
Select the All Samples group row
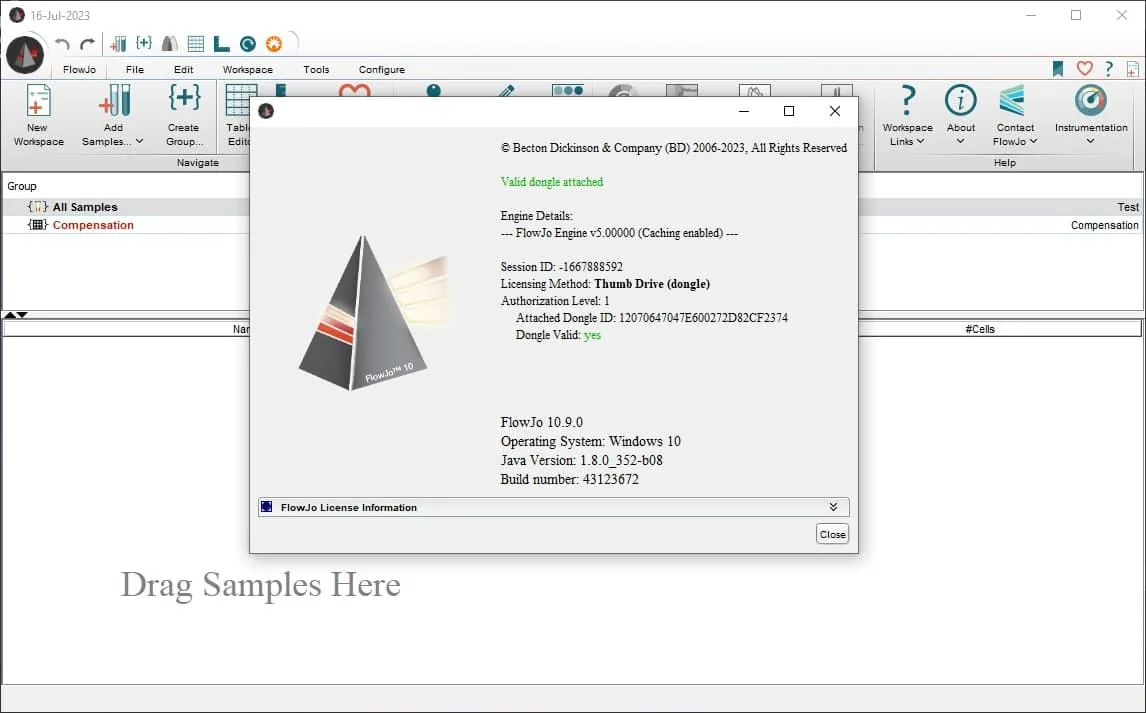click(126, 207)
